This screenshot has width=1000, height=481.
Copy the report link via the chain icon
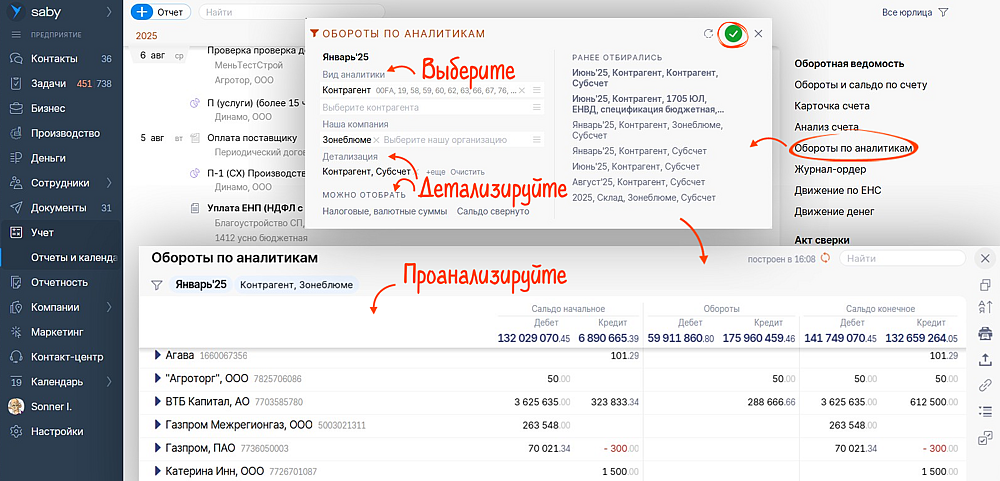[x=985, y=385]
